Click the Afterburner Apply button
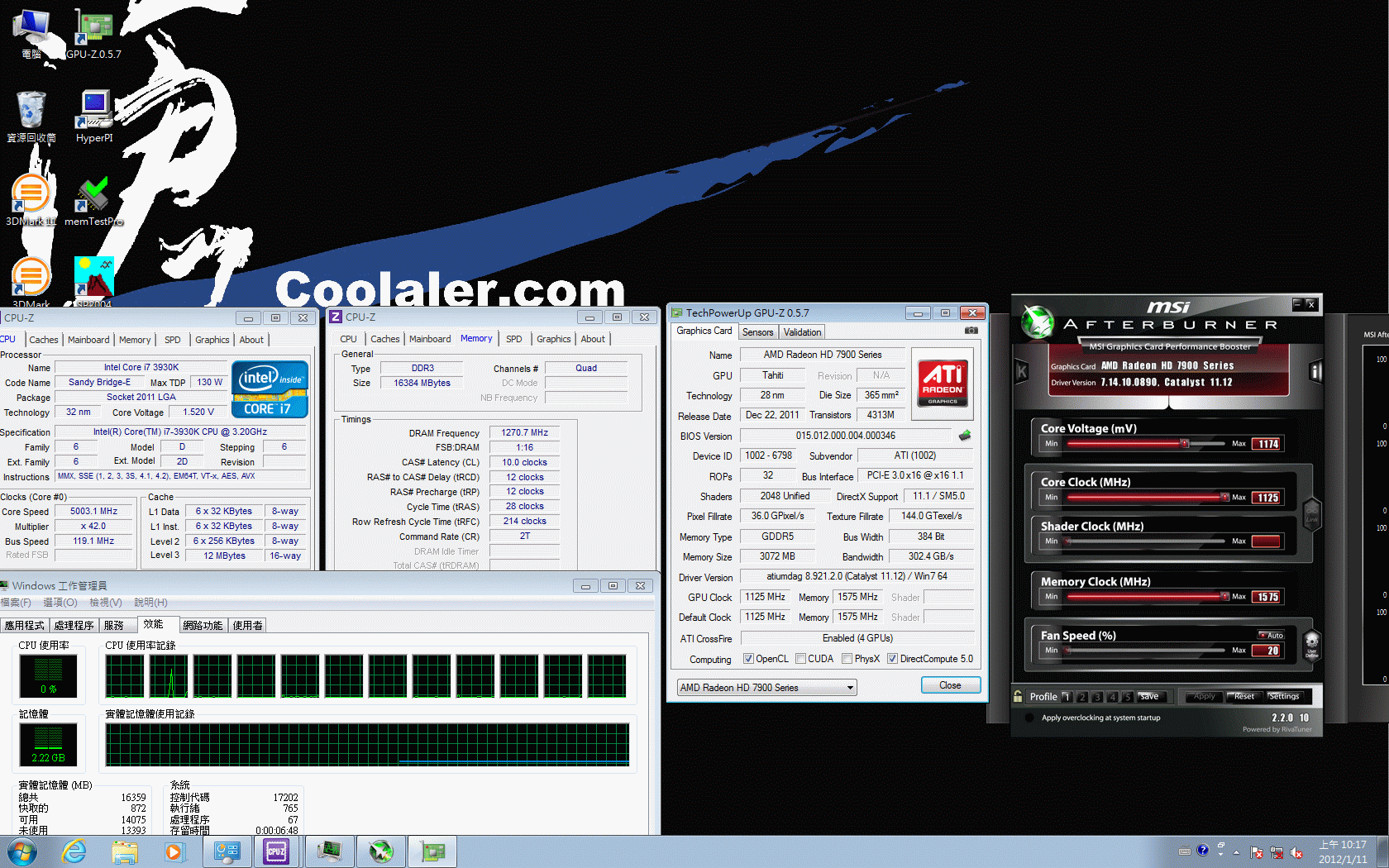This screenshot has height=868, width=1389. pos(1204,696)
